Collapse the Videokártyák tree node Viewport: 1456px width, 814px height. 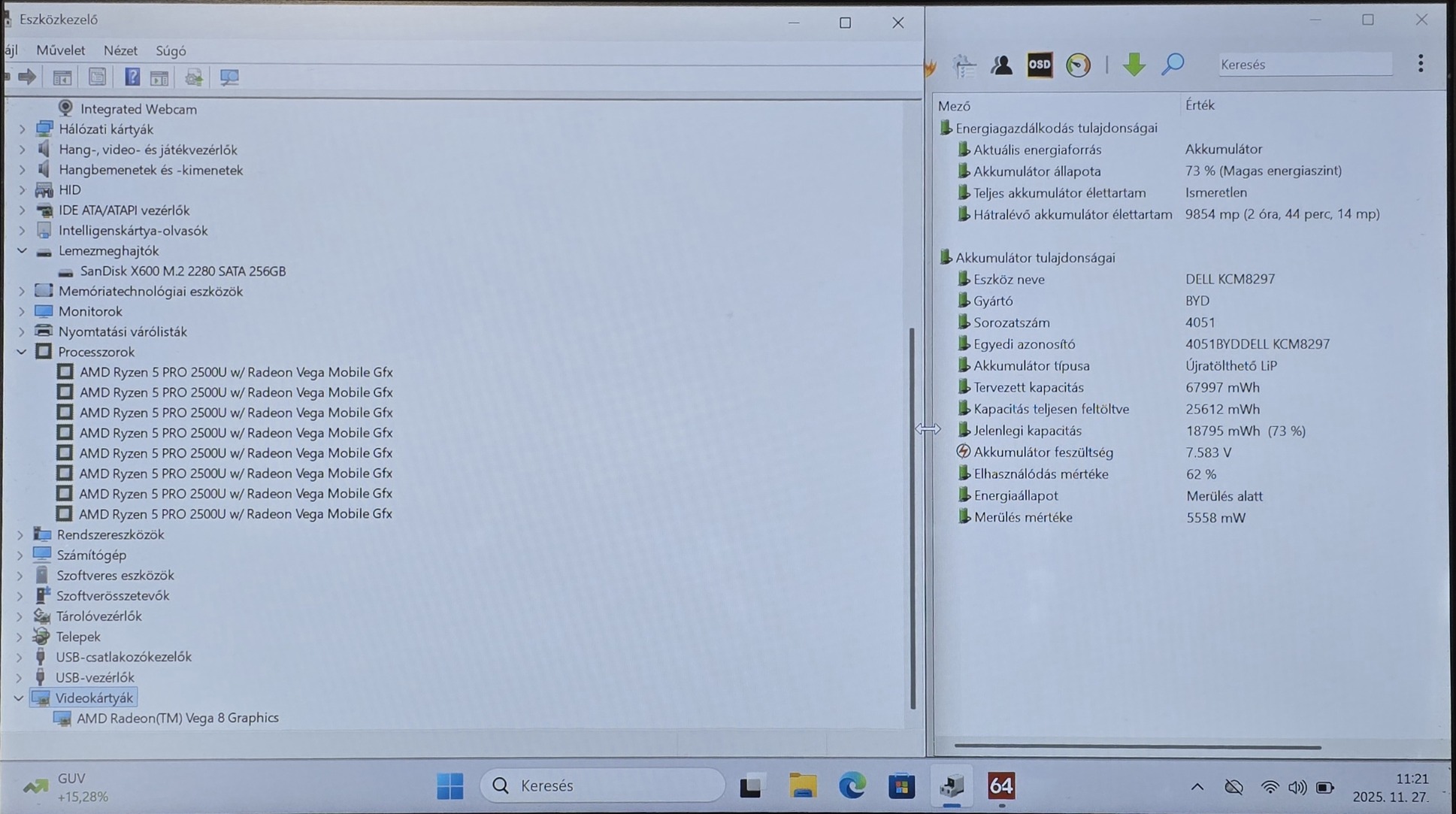click(19, 698)
